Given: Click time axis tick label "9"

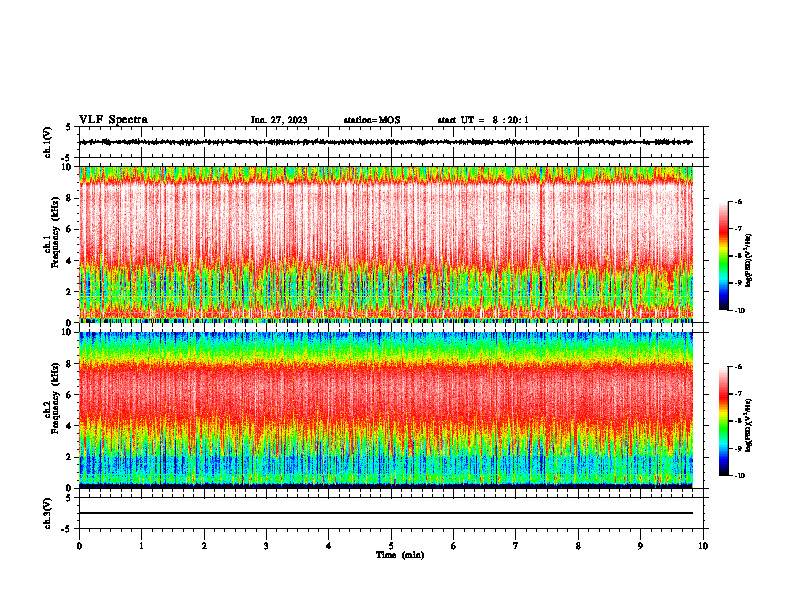Looking at the screenshot, I should 640,546.
